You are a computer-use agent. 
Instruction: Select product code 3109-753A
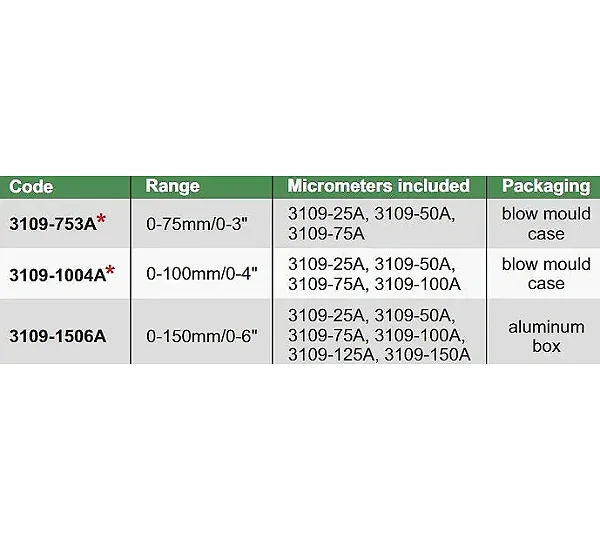53,224
